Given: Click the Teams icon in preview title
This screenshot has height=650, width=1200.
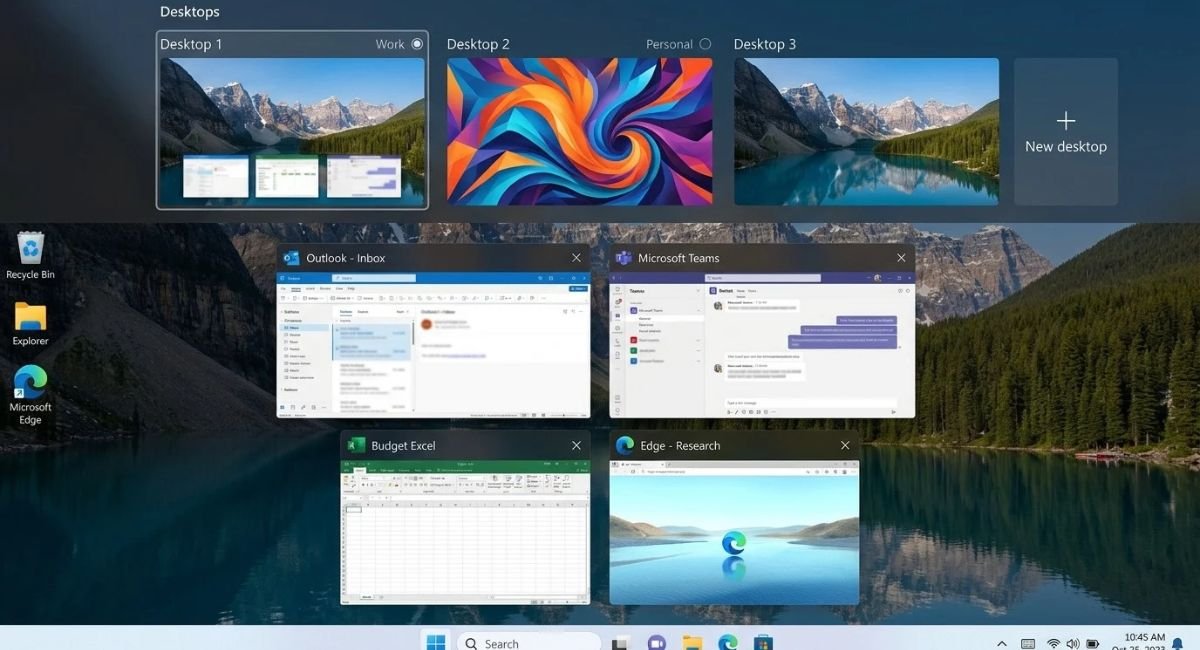Looking at the screenshot, I should pyautogui.click(x=623, y=258).
